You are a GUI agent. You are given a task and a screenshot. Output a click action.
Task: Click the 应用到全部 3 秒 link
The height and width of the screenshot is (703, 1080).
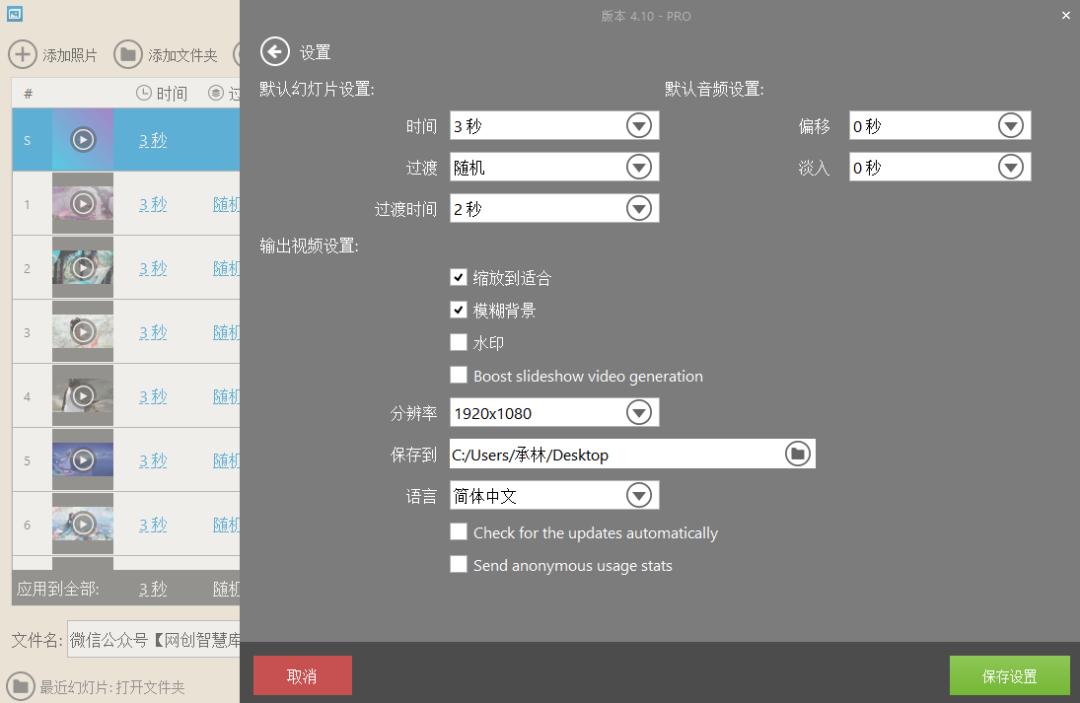(x=153, y=589)
